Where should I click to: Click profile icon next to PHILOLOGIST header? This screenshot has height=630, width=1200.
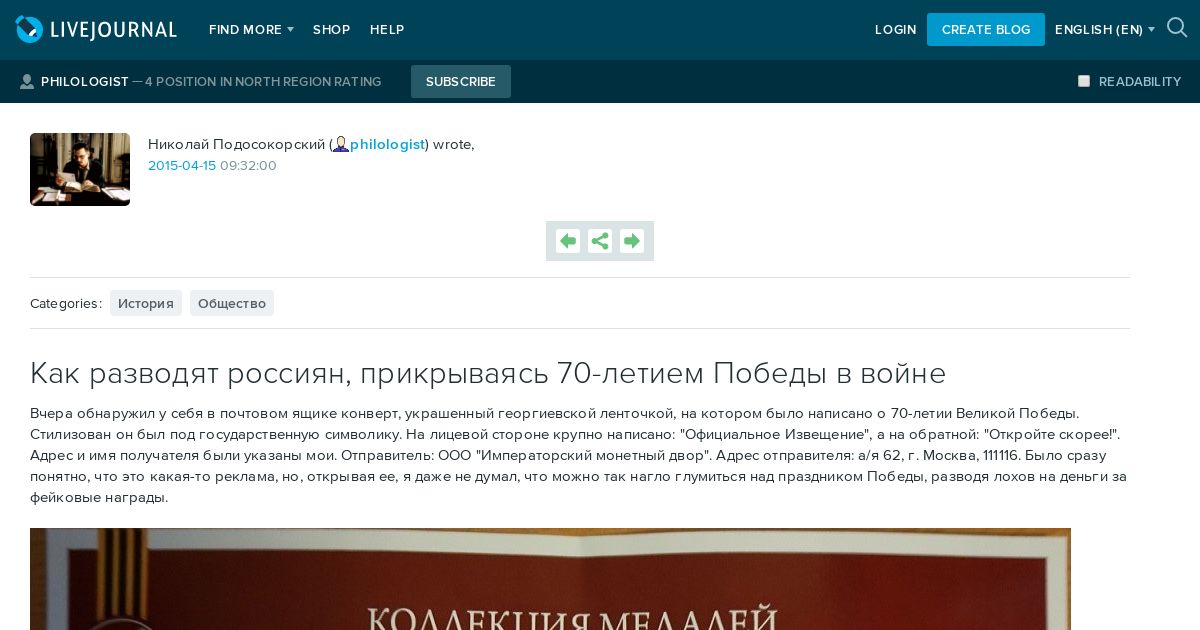[27, 82]
